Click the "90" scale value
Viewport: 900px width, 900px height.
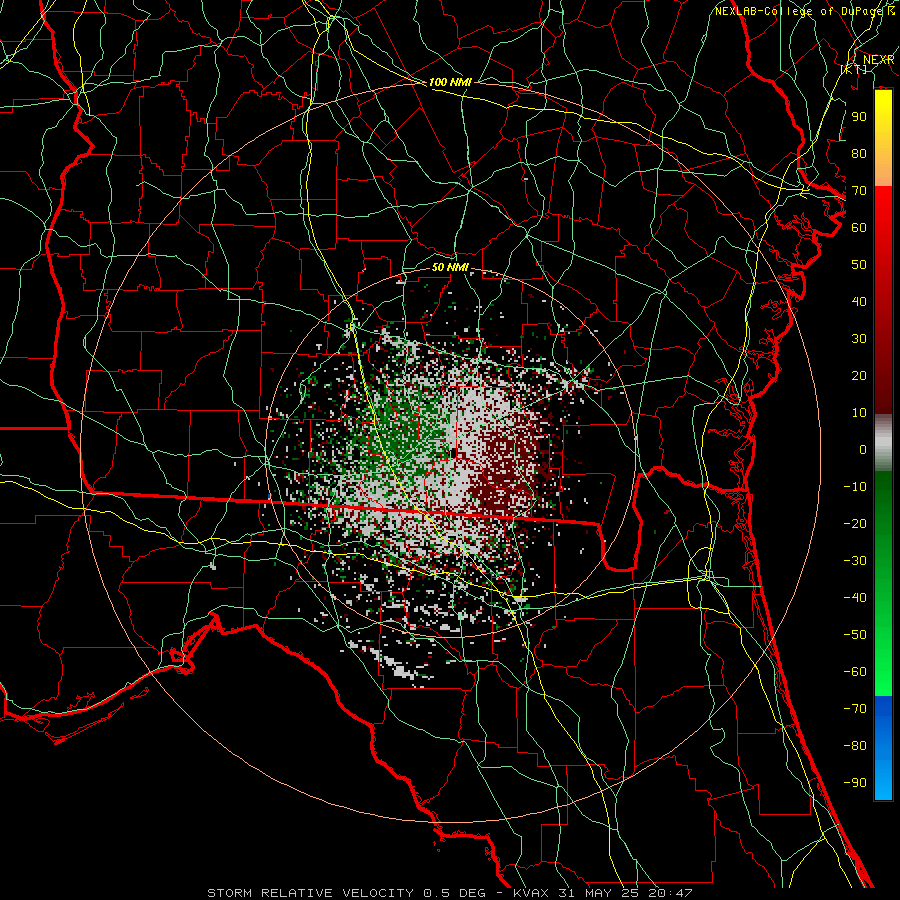(859, 117)
